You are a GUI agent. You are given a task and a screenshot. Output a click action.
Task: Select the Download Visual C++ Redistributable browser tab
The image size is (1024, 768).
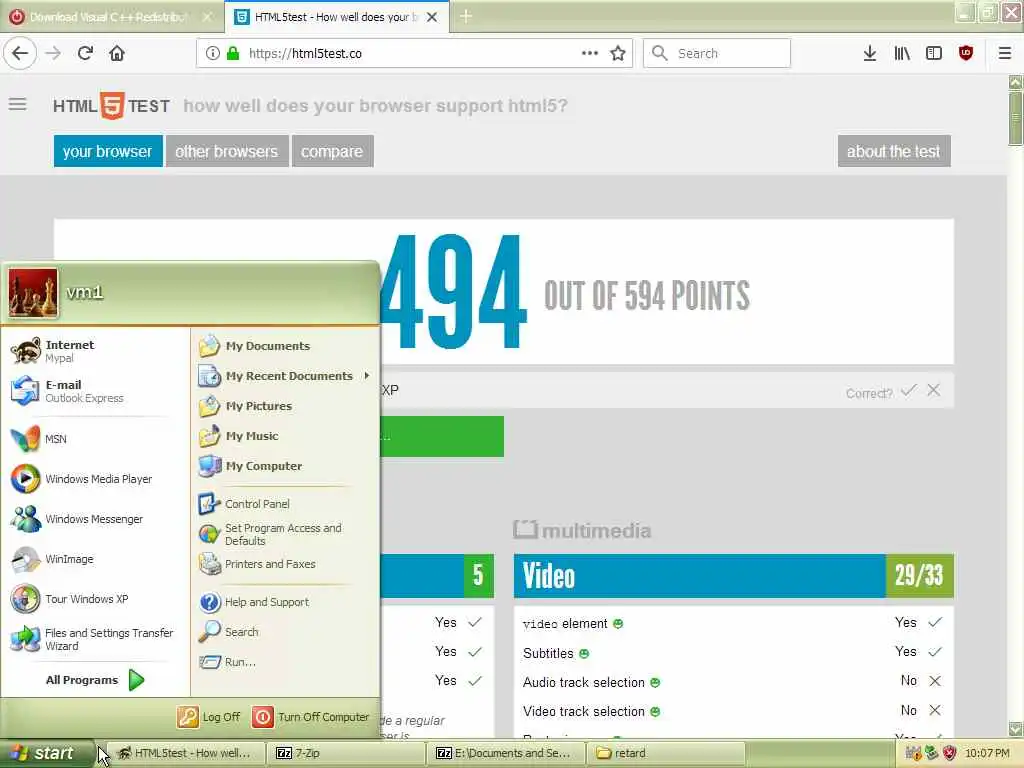tap(111, 17)
